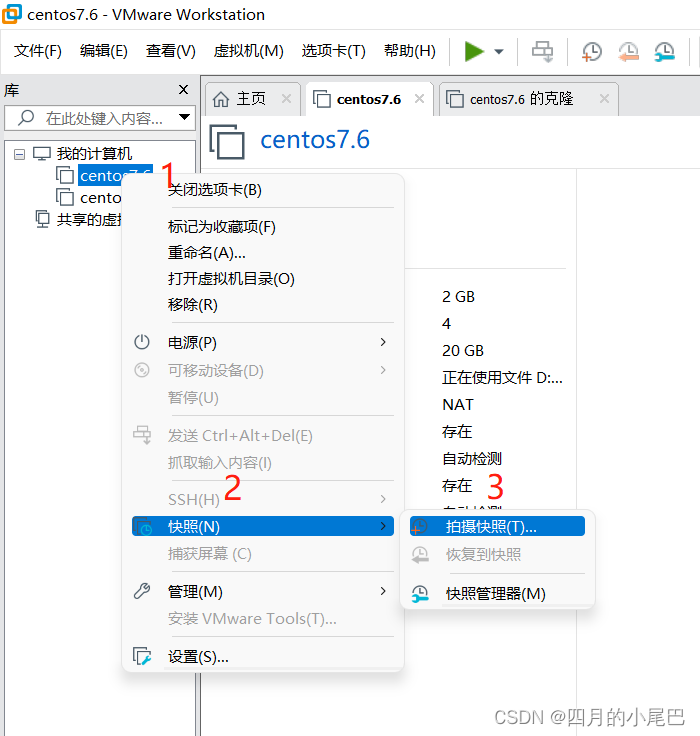Open the 电源(P) submenu

[262, 342]
